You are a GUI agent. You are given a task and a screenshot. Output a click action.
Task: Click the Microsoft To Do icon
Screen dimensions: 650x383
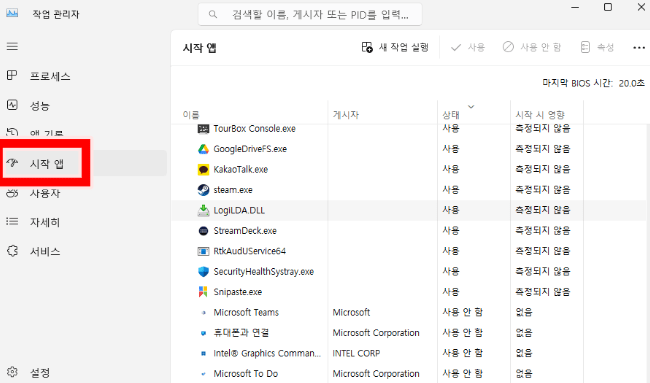(203, 373)
